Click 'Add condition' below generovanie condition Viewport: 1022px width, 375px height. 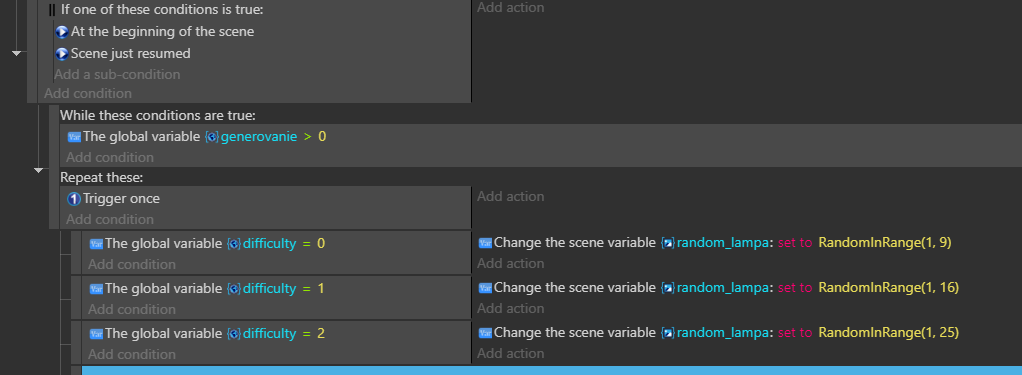pos(110,157)
